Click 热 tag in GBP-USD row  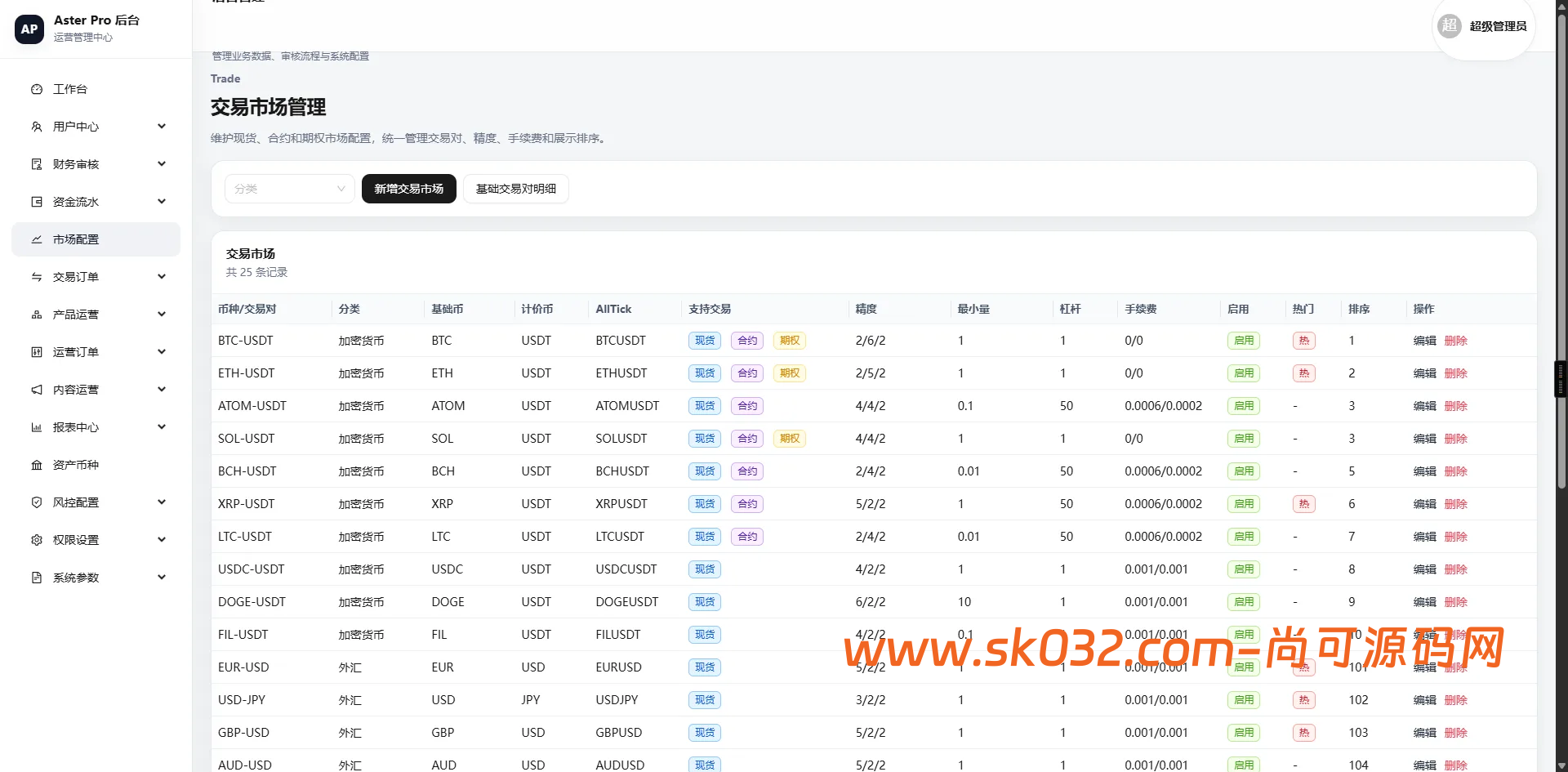pyautogui.click(x=1303, y=733)
